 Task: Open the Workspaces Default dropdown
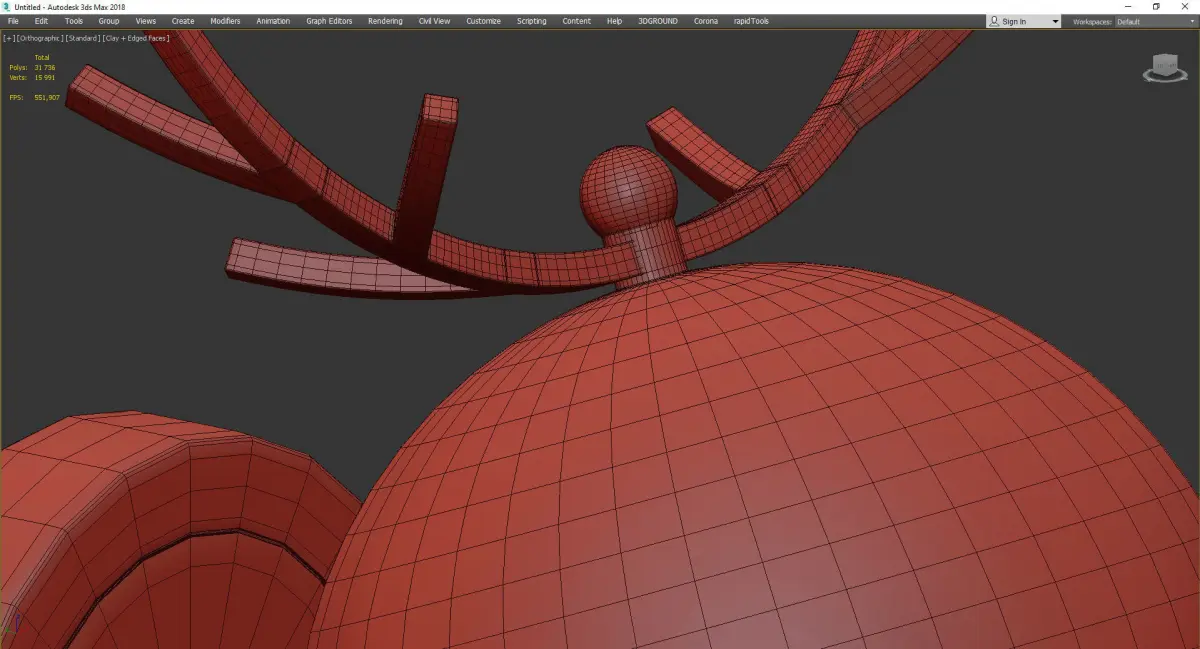[1154, 21]
